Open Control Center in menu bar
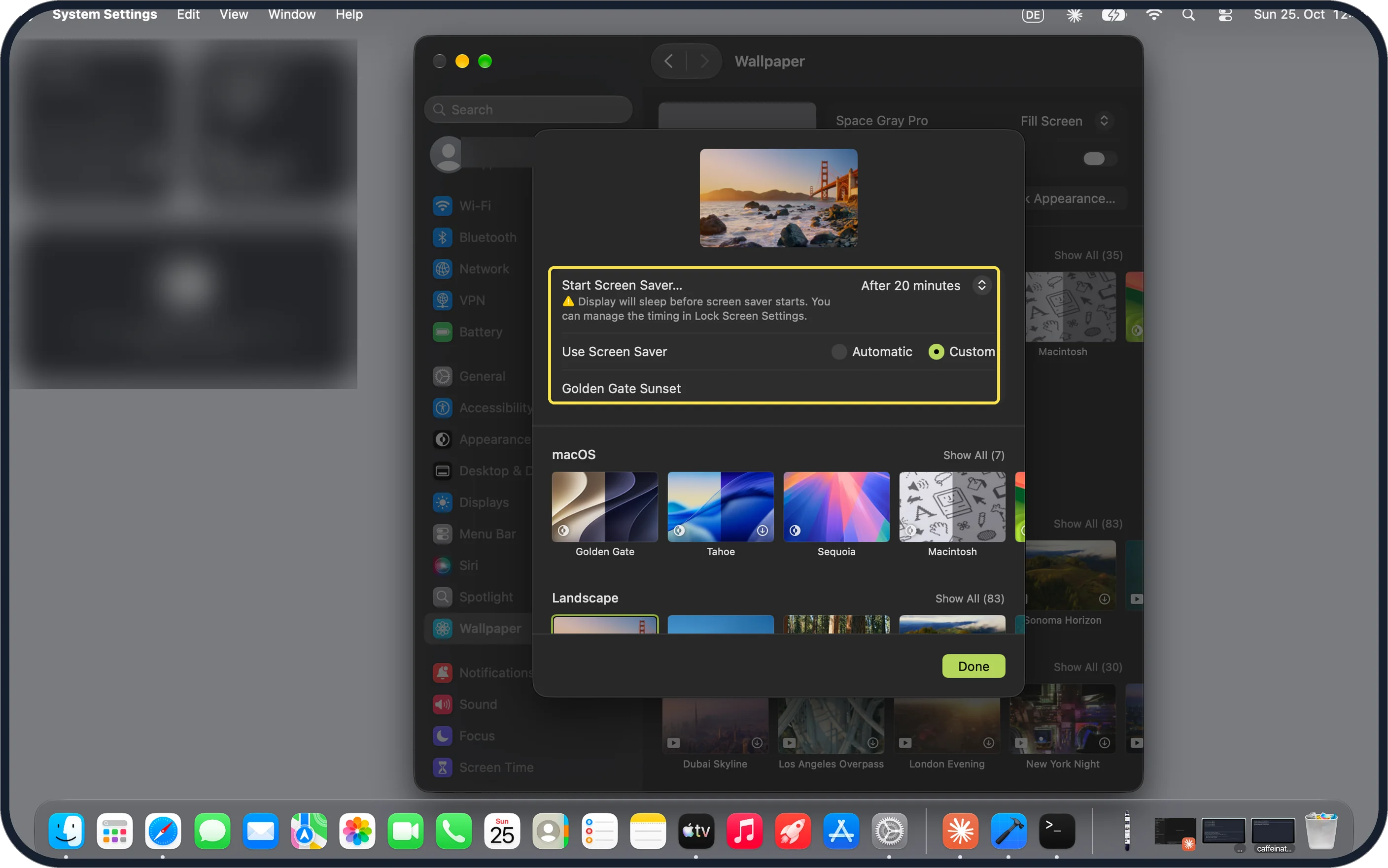The width and height of the screenshot is (1388, 868). click(x=1225, y=15)
